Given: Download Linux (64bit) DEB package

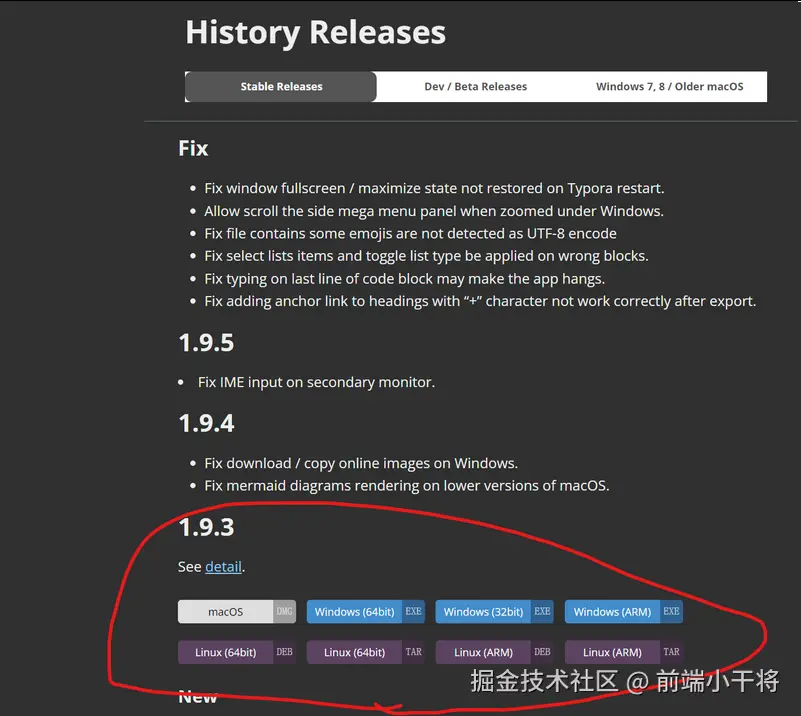Looking at the screenshot, I should [x=225, y=651].
